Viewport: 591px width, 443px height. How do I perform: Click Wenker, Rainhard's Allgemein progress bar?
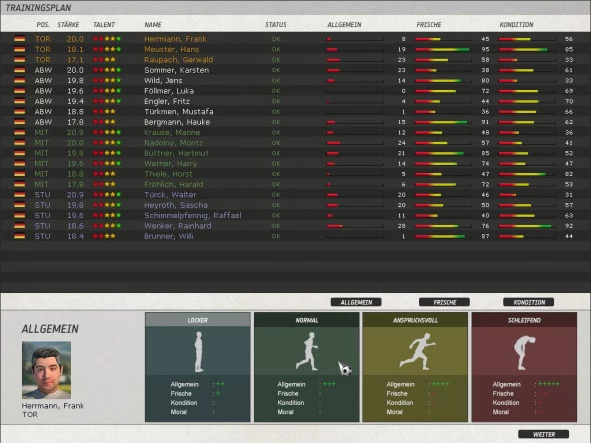tap(355, 226)
